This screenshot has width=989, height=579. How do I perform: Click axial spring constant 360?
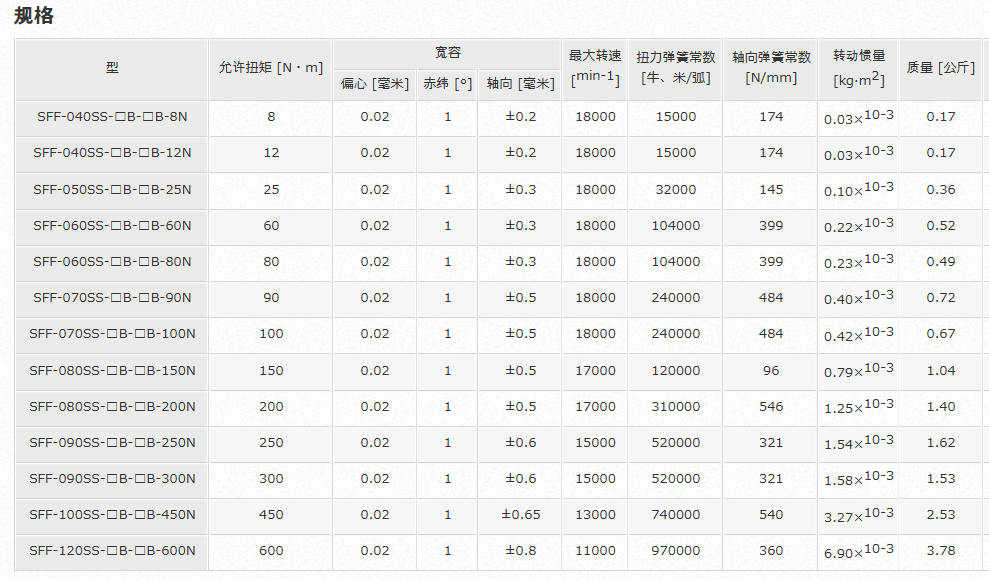point(771,551)
